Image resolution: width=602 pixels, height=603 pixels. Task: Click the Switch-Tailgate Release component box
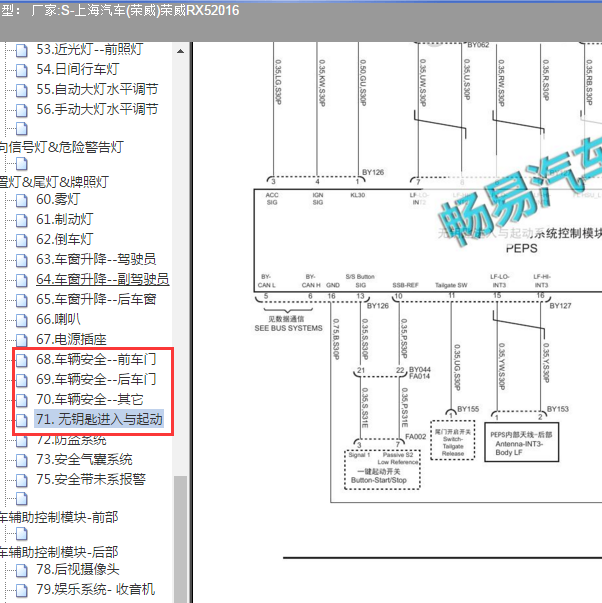(x=453, y=440)
